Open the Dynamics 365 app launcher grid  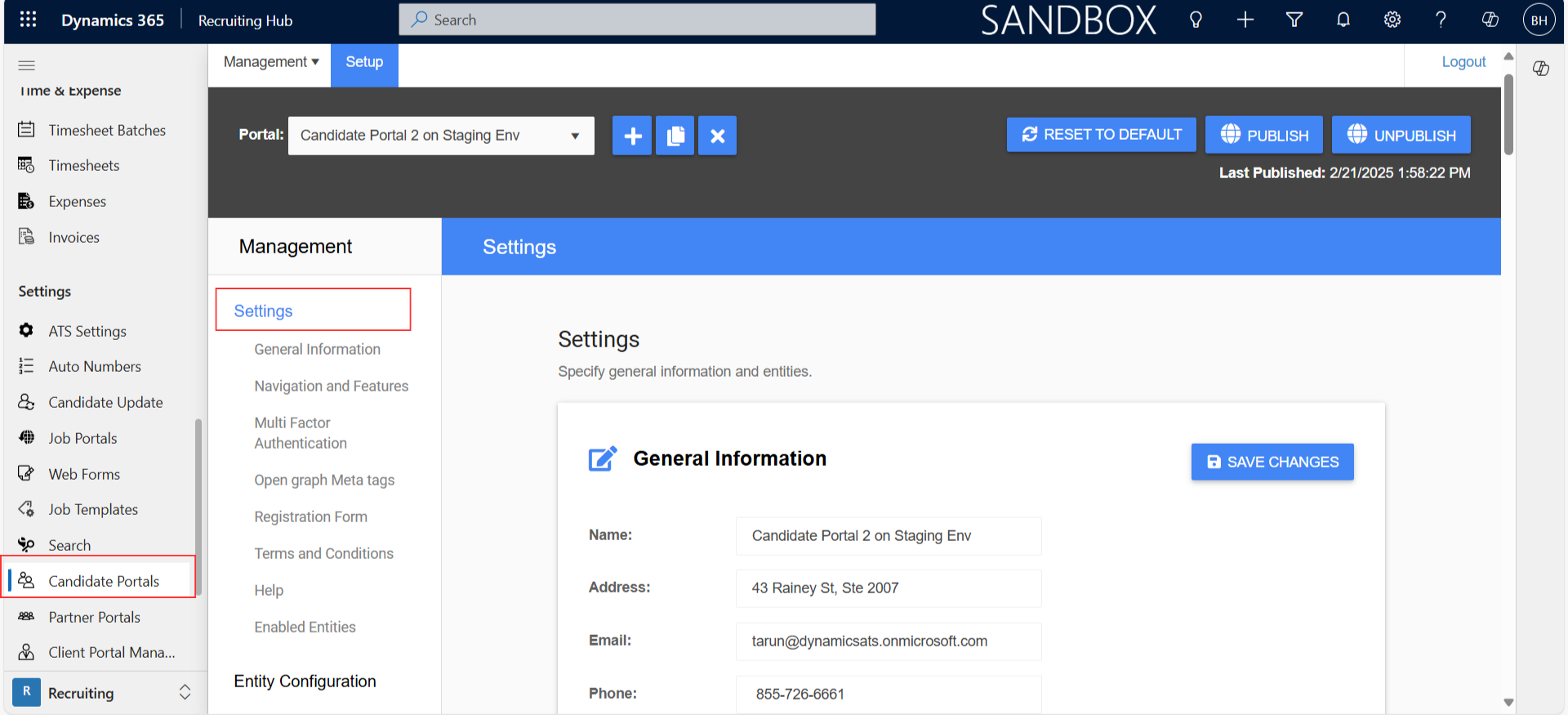click(x=28, y=20)
